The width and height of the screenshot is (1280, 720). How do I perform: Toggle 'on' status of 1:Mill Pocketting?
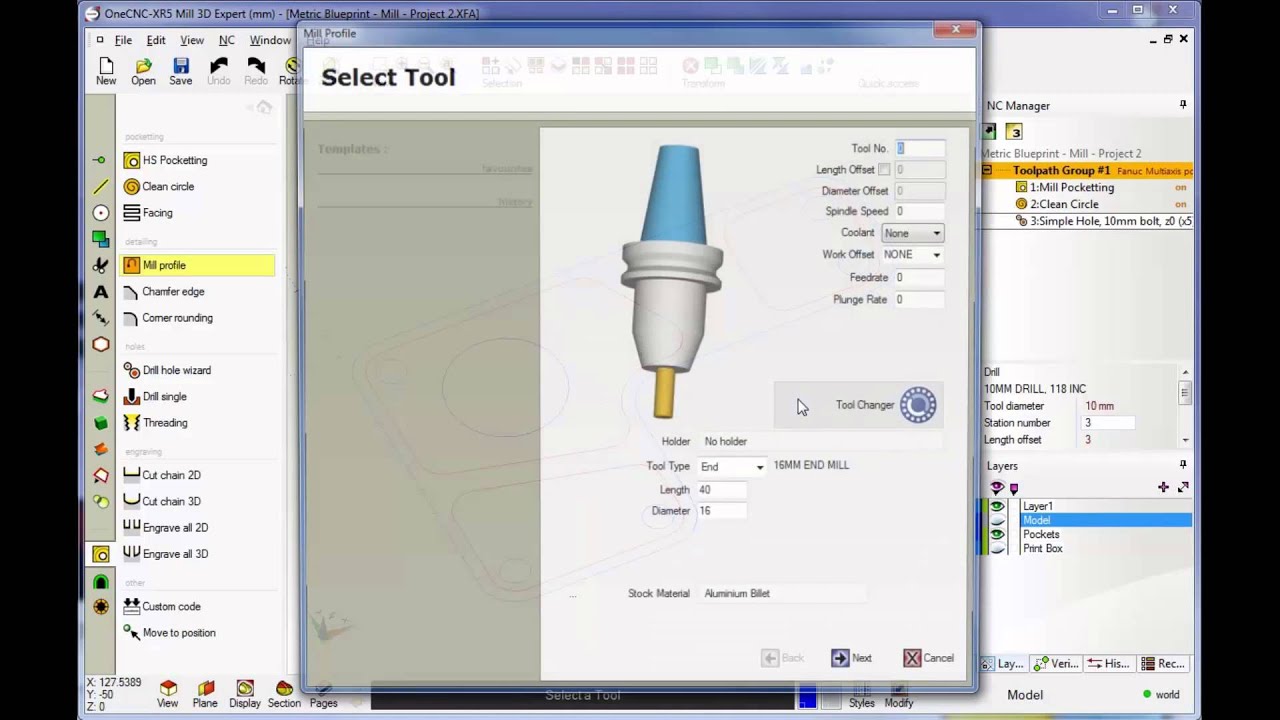point(1181,187)
